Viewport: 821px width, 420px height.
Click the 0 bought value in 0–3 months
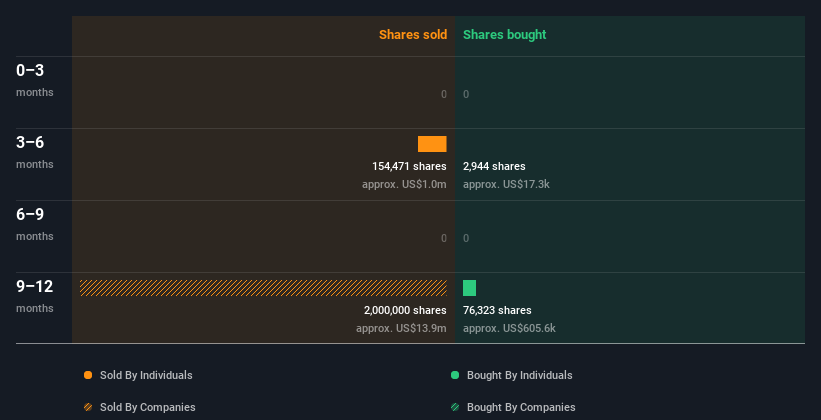(466, 94)
